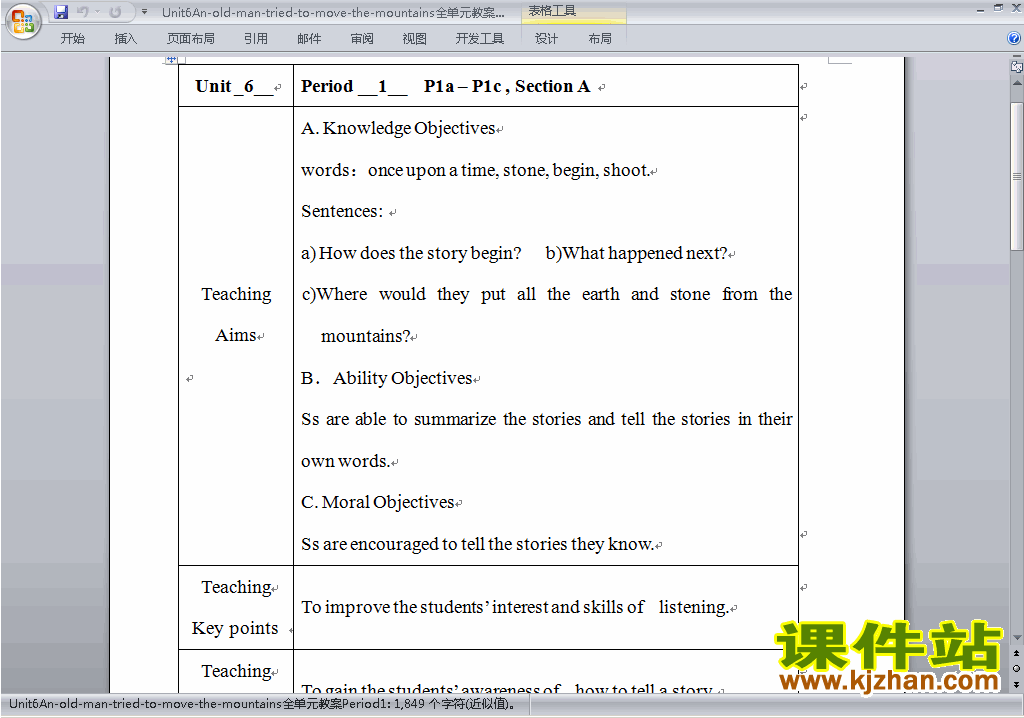Go to previous page with the double up arrow
1024x718 pixels.
(1016, 653)
